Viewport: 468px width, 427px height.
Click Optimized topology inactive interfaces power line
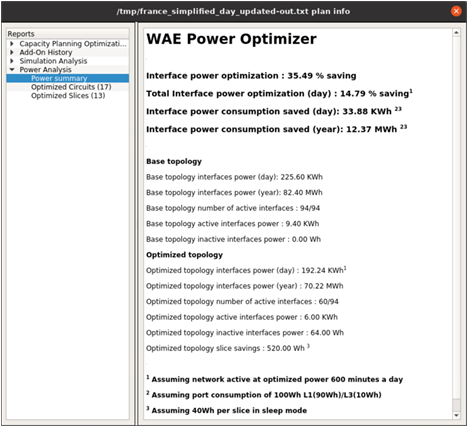click(x=245, y=333)
